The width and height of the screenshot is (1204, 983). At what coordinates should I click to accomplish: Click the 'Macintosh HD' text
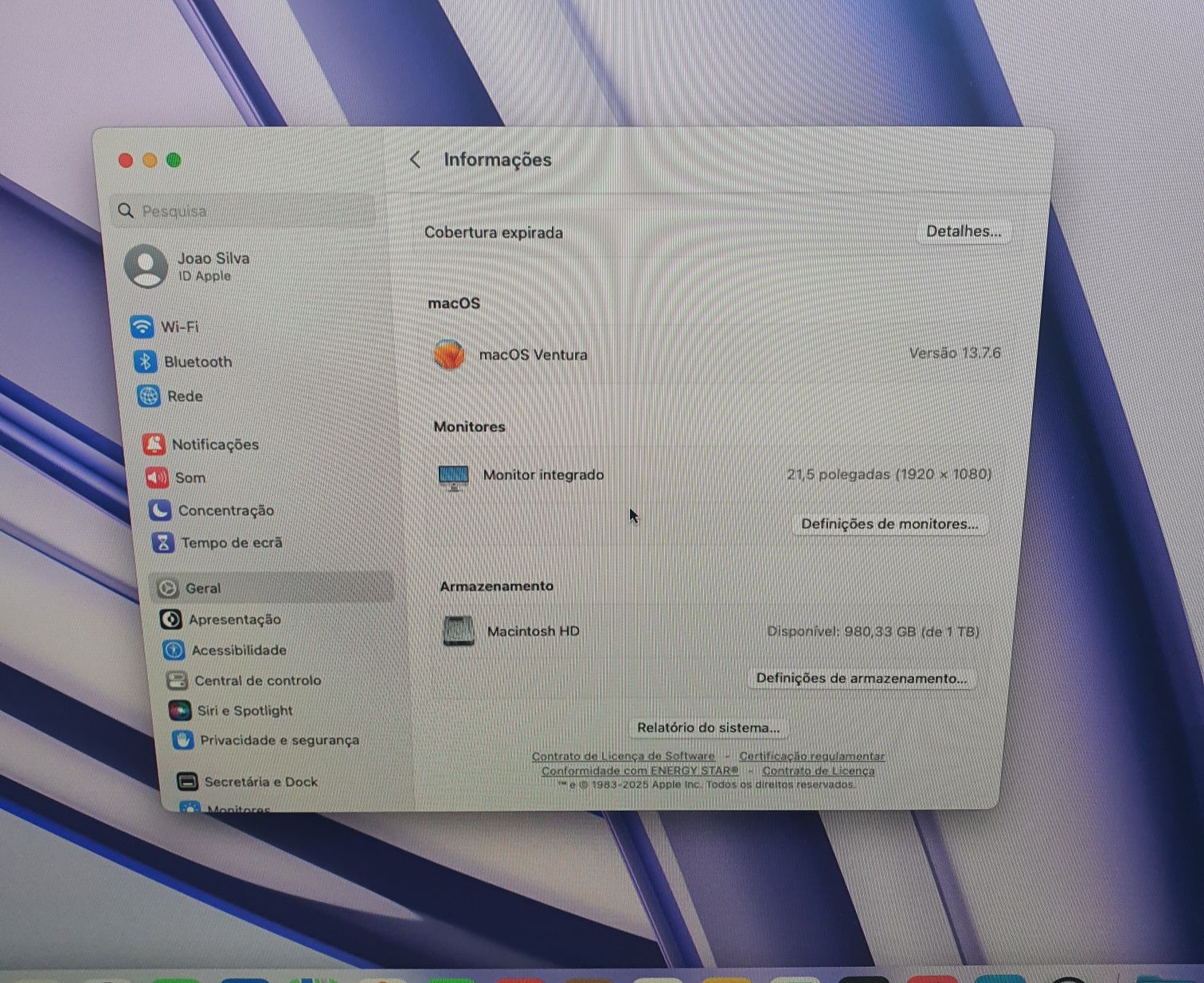(x=534, y=631)
